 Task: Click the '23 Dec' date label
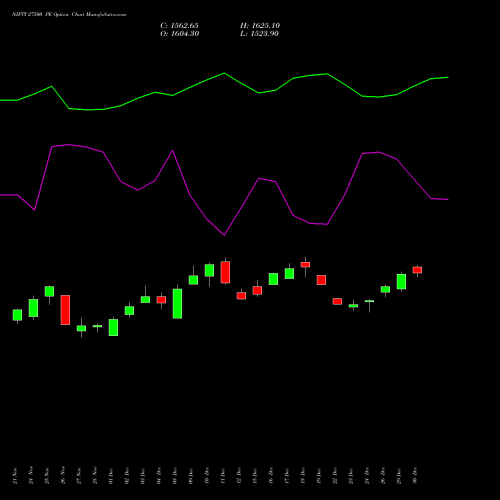(x=351, y=476)
